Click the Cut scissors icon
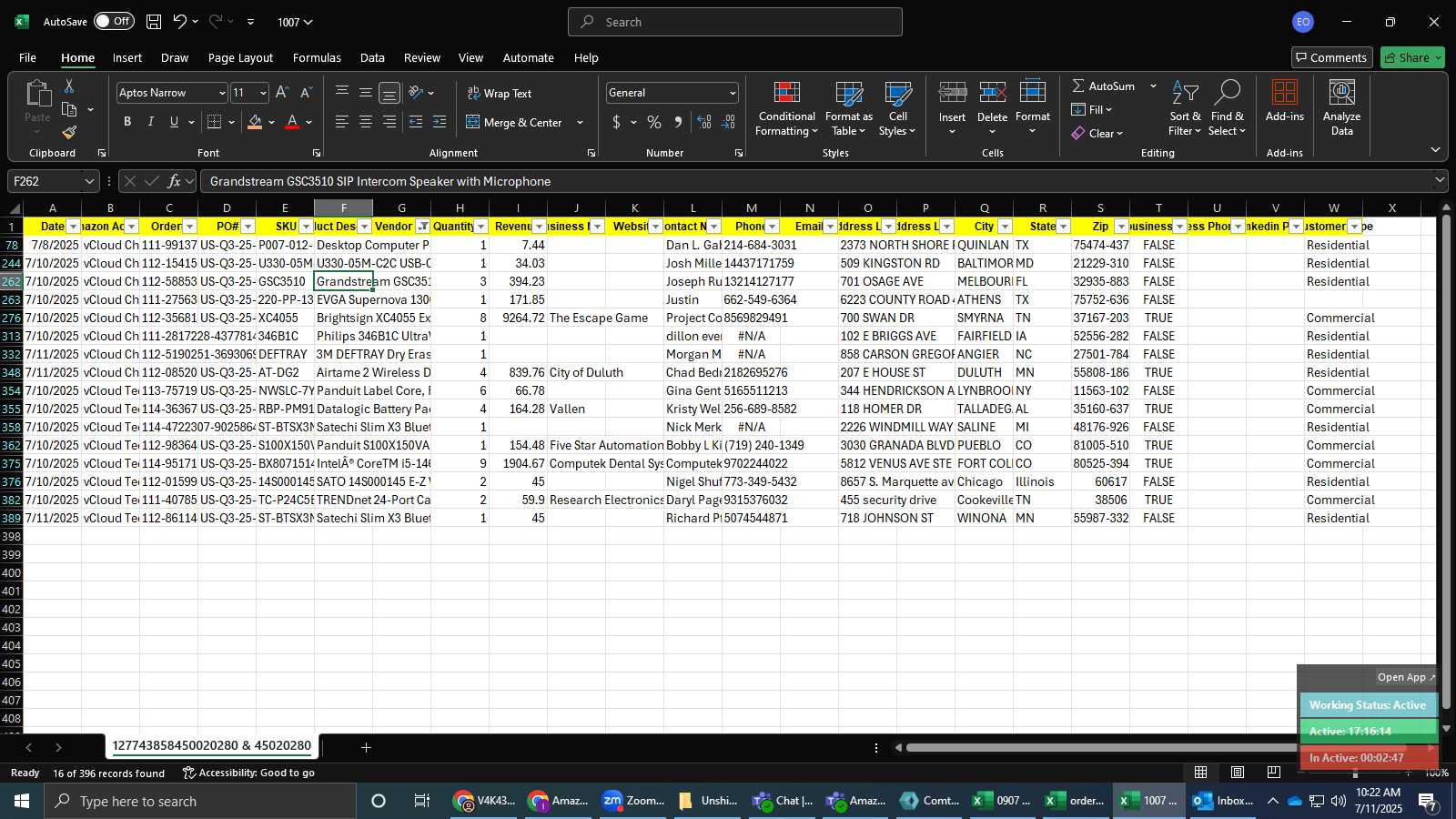Screen dimensions: 1456x819 69,86
